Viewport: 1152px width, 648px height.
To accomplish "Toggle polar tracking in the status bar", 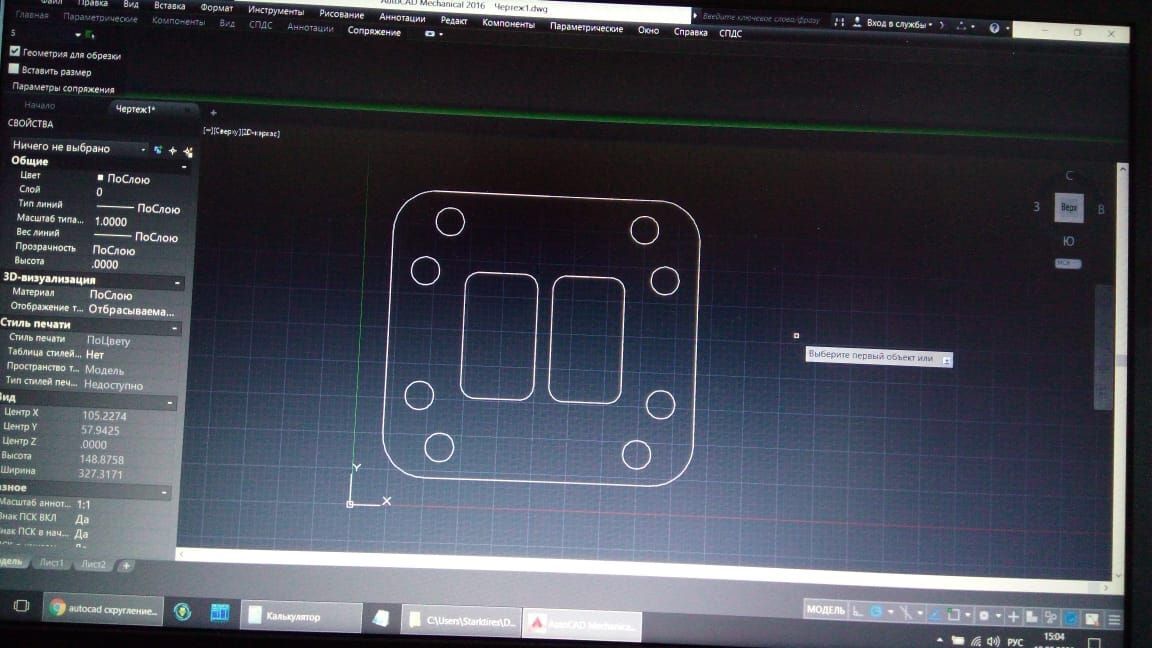I will coord(906,613).
